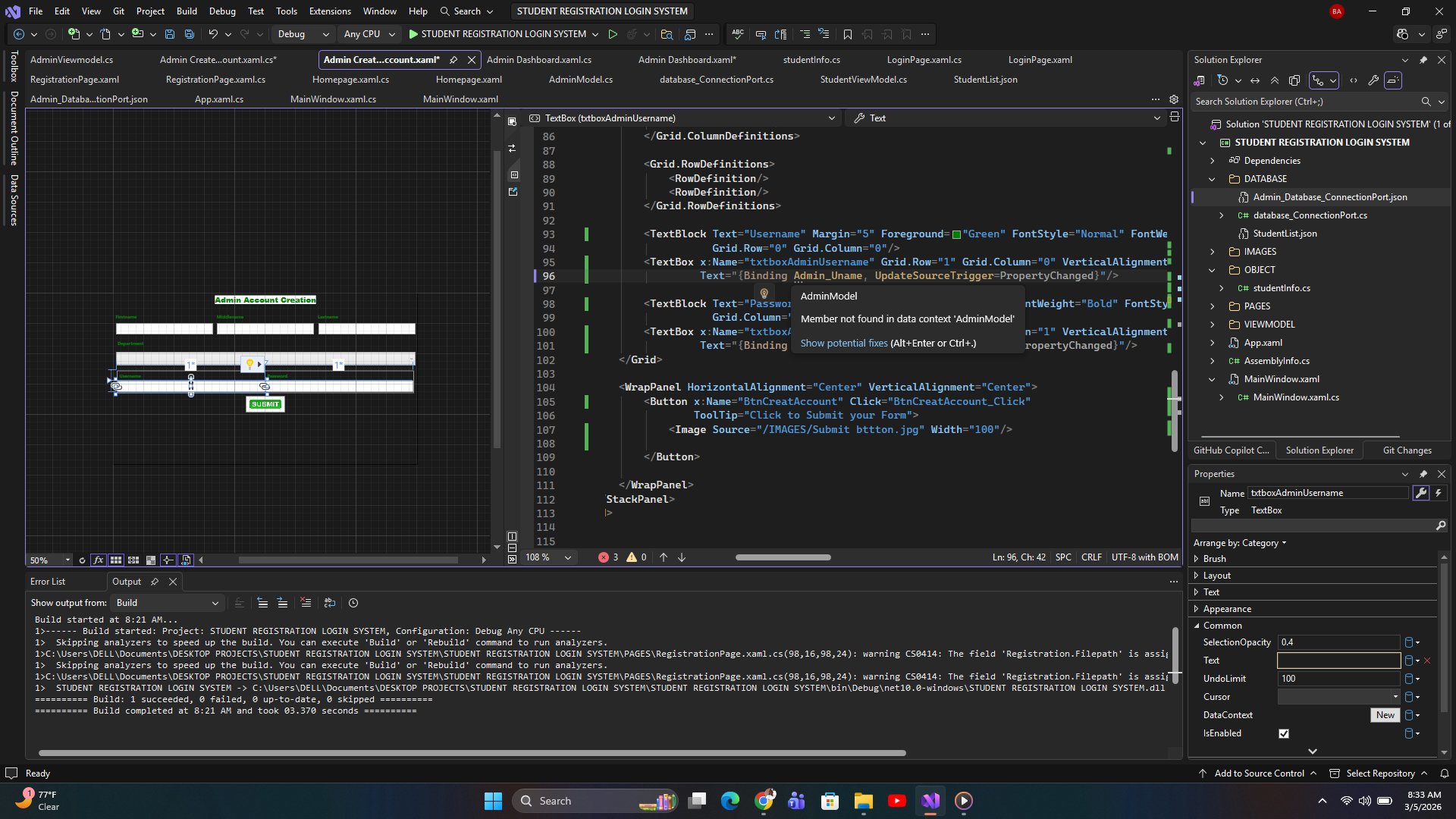This screenshot has width=1456, height=819.
Task: Click the swap panes icon in designer
Action: 512,149
